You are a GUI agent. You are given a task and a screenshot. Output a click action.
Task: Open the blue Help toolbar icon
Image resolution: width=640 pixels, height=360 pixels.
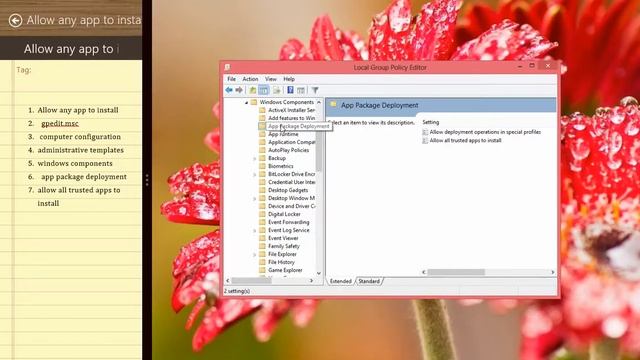coord(290,90)
